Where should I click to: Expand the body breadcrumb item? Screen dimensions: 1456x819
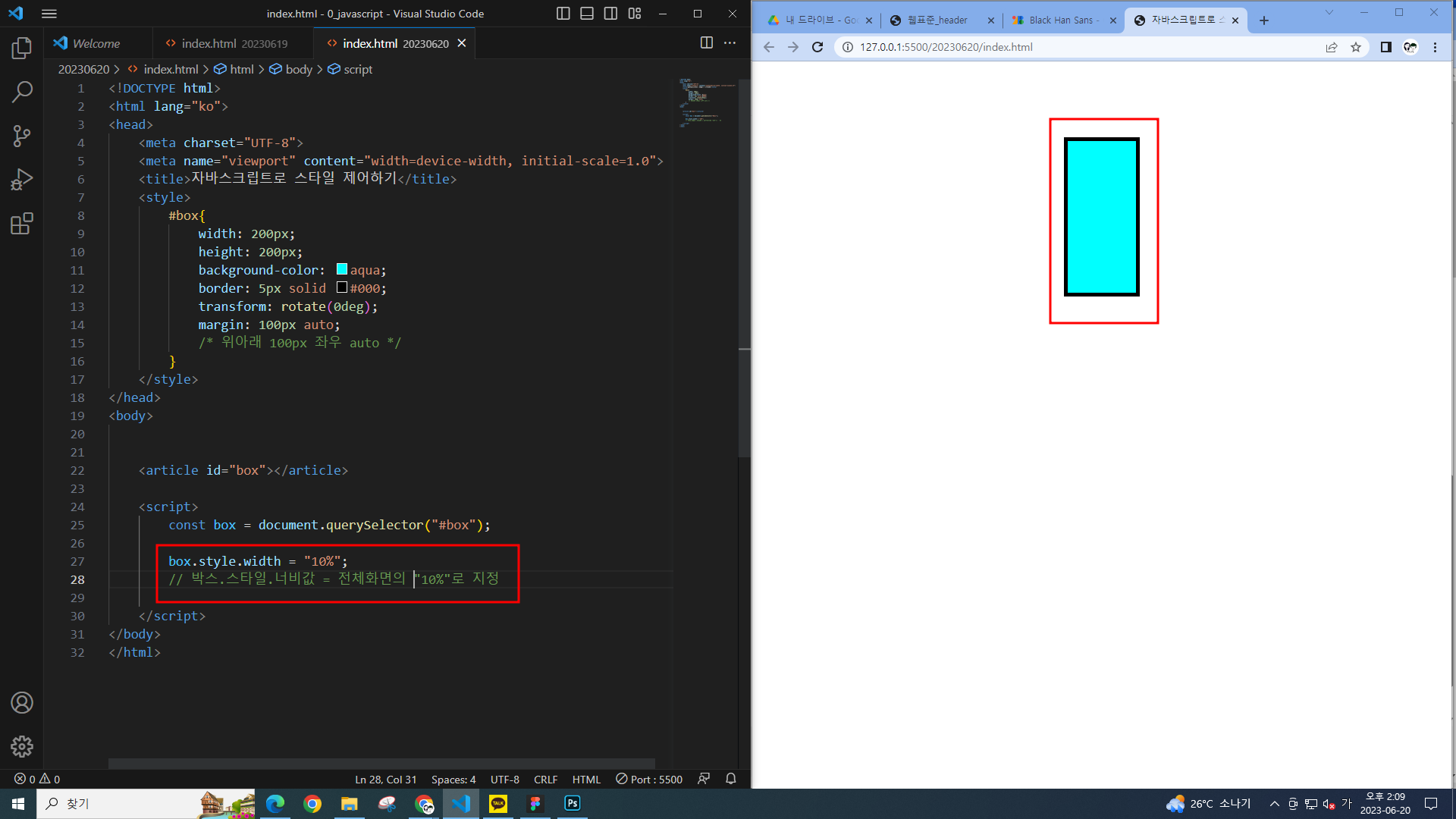(298, 69)
